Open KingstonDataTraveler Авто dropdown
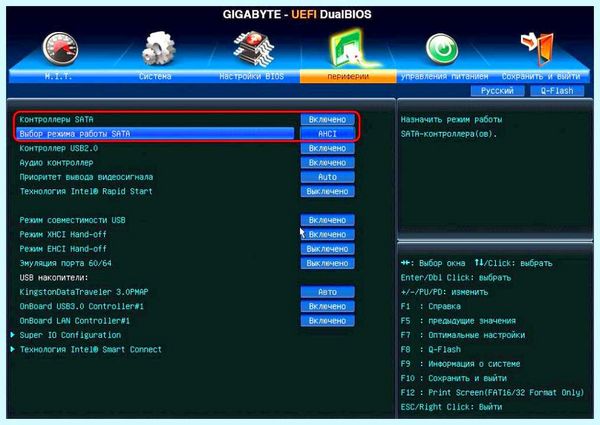The image size is (600, 425). [327, 292]
